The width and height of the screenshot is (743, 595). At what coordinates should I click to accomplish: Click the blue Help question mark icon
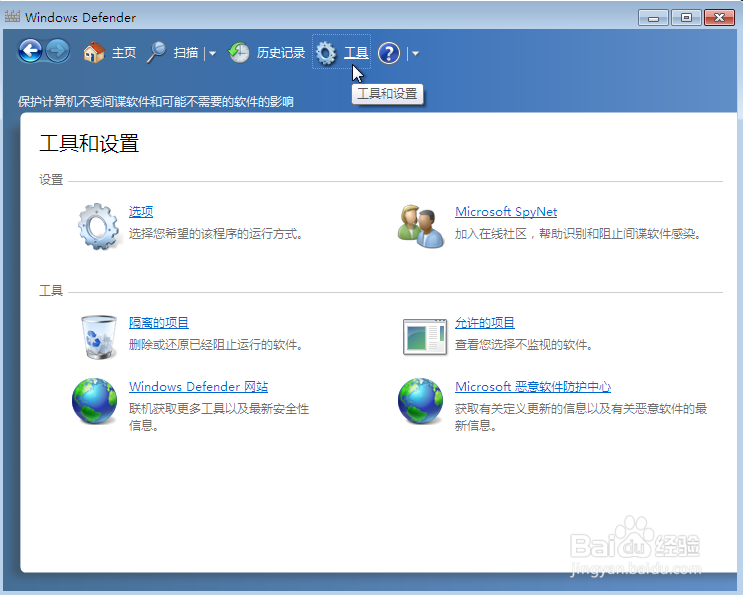tap(389, 53)
